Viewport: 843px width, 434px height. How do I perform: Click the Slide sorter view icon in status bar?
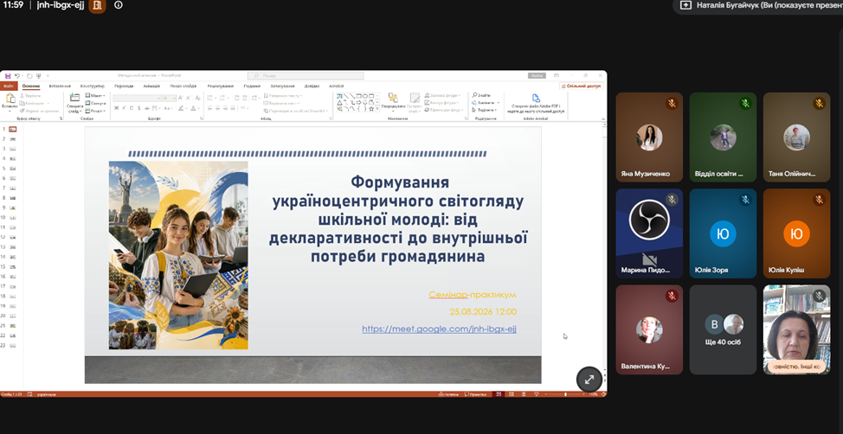click(x=511, y=394)
